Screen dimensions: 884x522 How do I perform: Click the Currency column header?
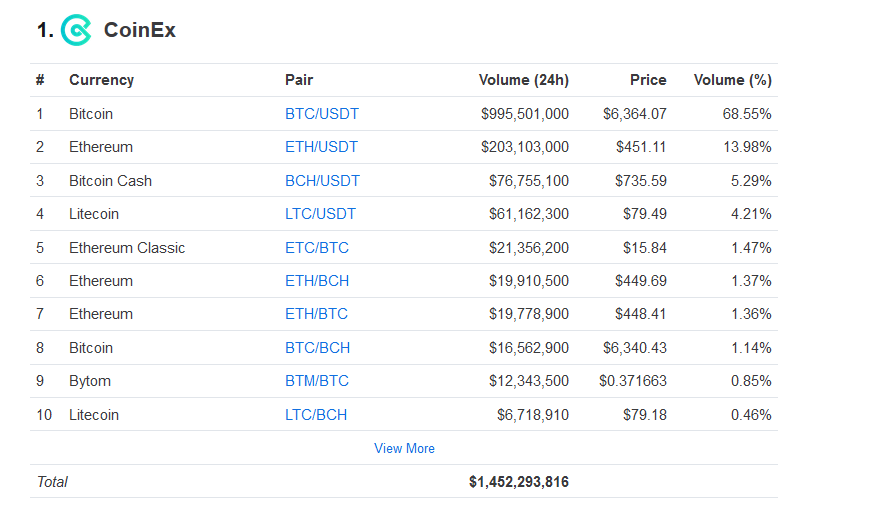point(101,80)
